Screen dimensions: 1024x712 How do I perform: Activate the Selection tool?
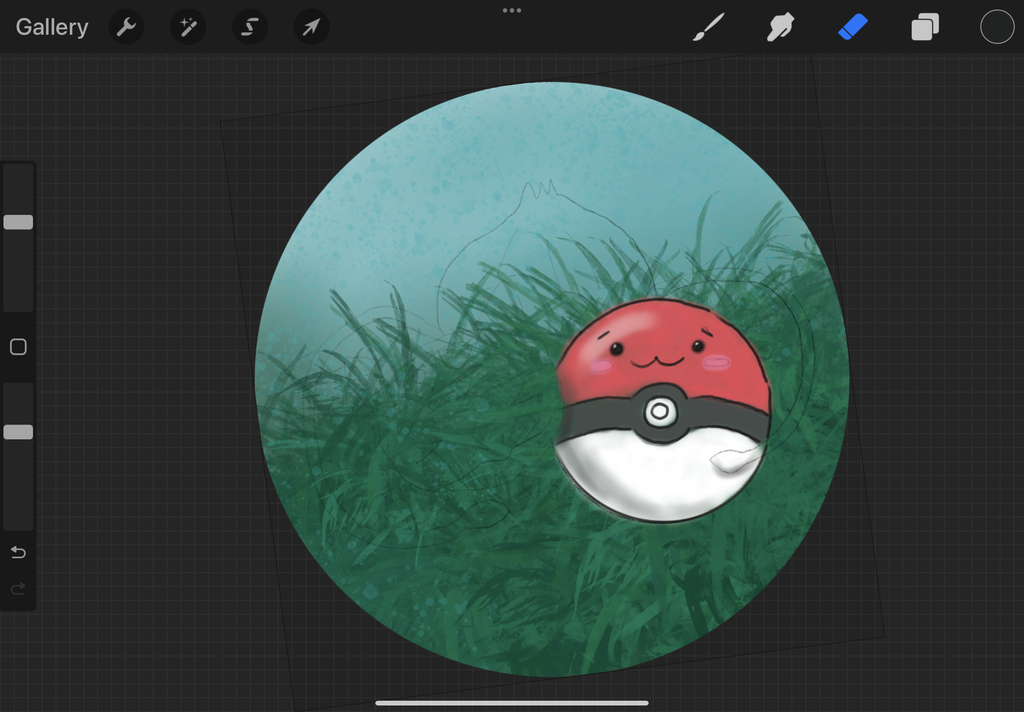click(x=249, y=27)
